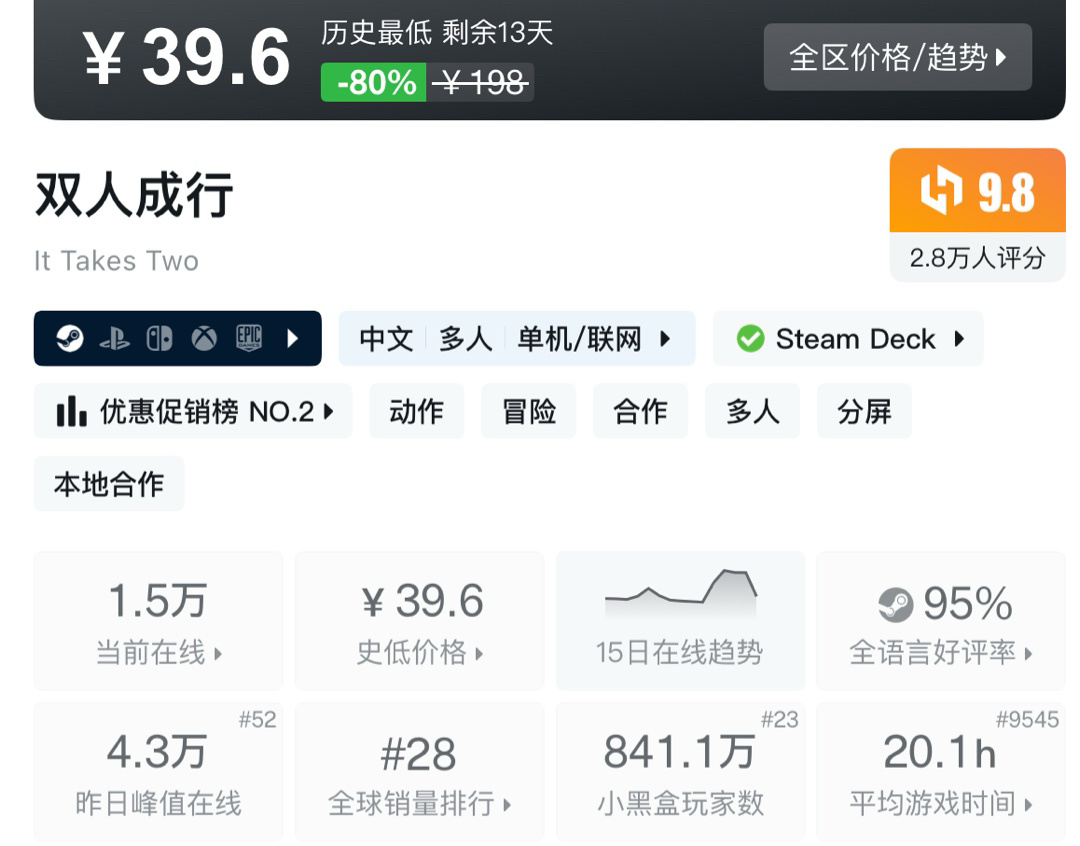Tap the 当前在线 1.5万 stat card
The height and width of the screenshot is (846, 1080).
coord(158,620)
